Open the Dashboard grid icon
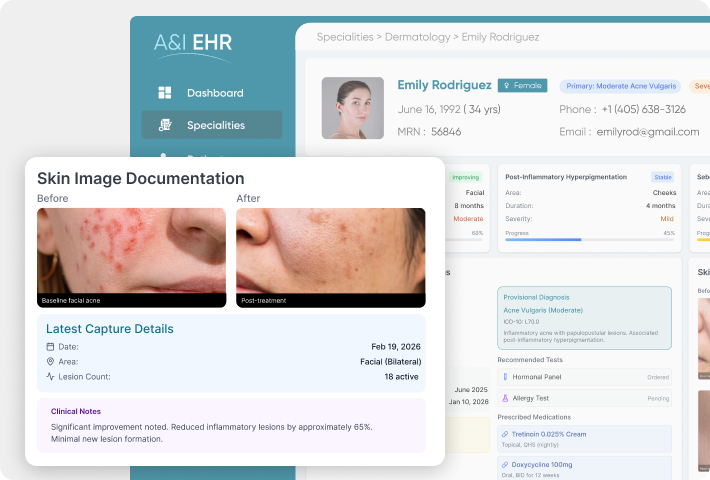The image size is (710, 480). click(x=165, y=93)
